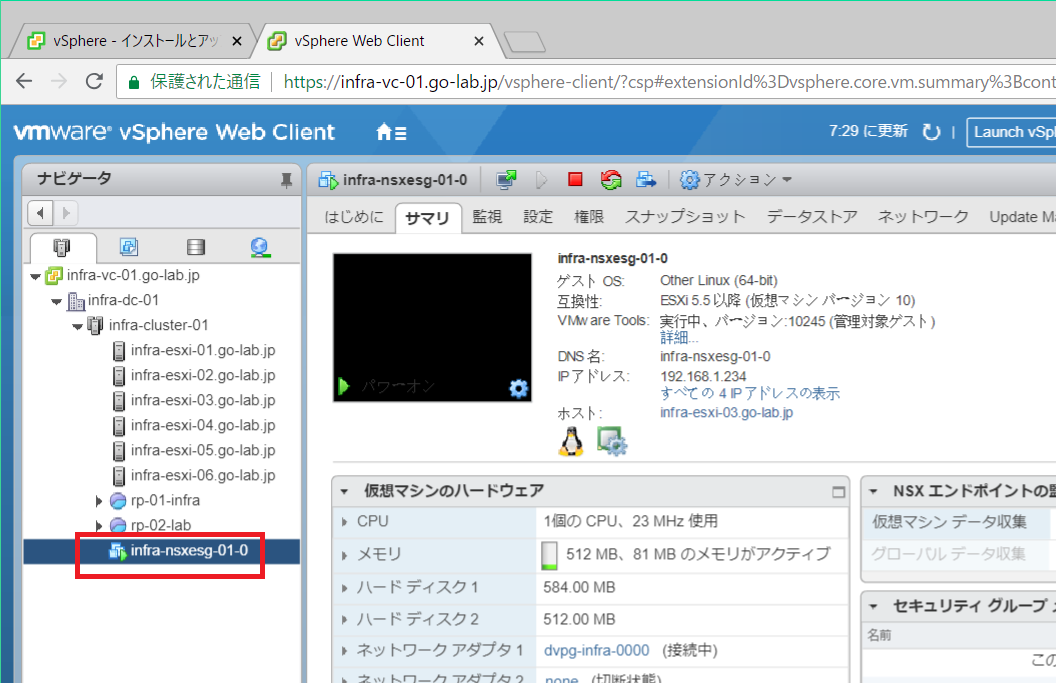Expand the rp-01-infra resource pool
1056x683 pixels.
99,500
